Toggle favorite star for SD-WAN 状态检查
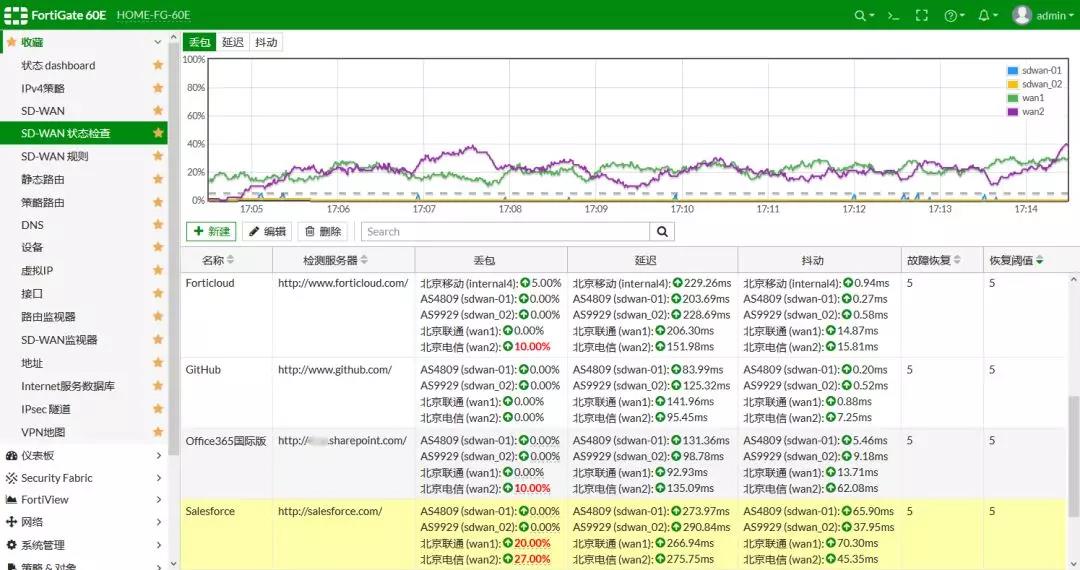The image size is (1080, 570). point(158,133)
